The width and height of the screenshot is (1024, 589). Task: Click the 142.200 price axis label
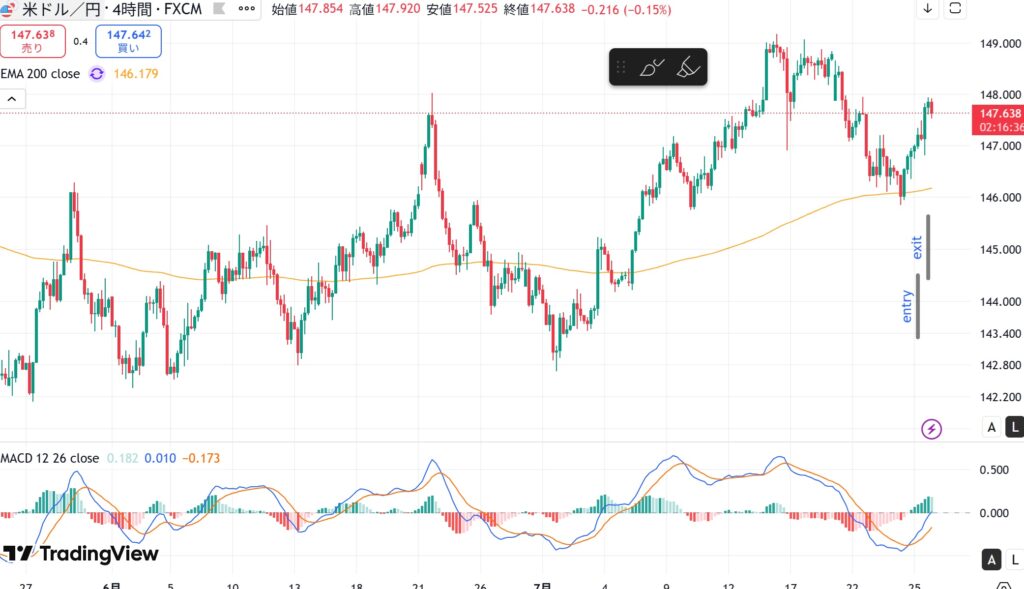tap(1000, 397)
